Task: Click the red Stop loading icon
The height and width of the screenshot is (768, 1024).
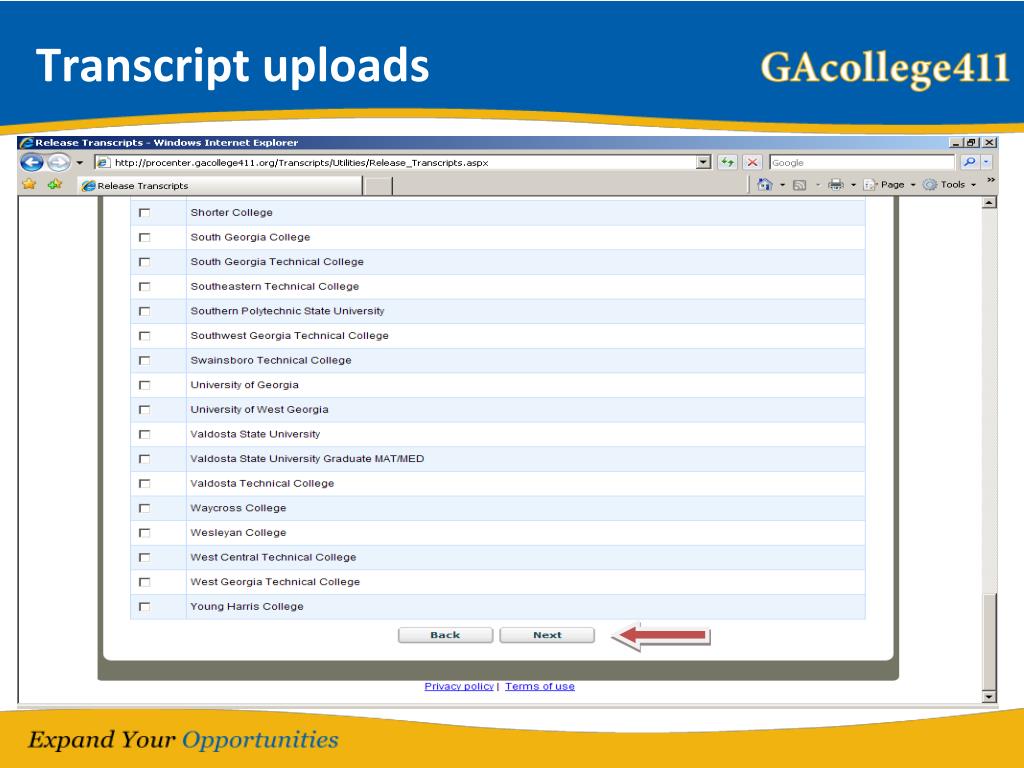Action: click(752, 163)
